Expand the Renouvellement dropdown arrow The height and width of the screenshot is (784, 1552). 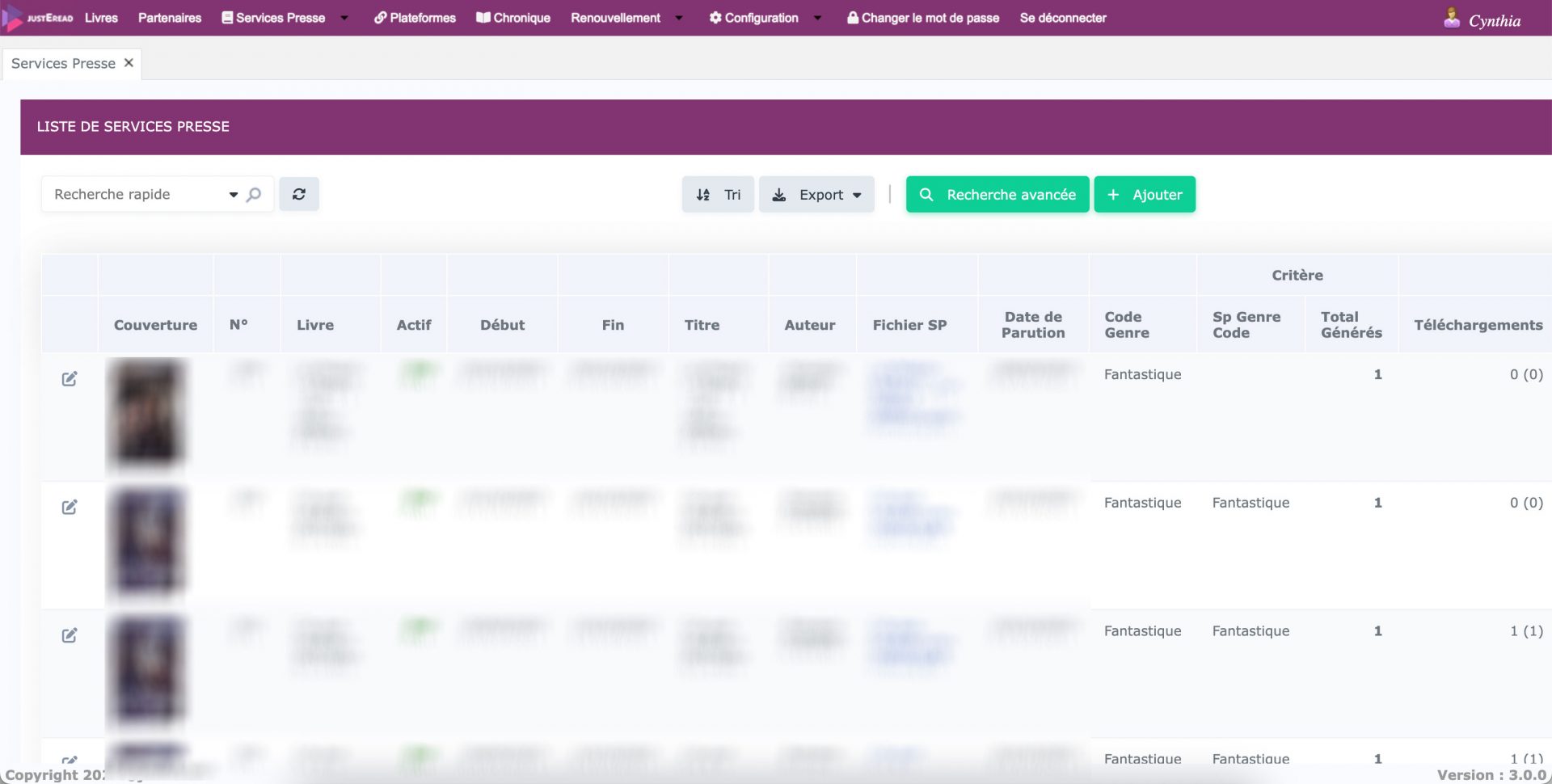pos(679,18)
